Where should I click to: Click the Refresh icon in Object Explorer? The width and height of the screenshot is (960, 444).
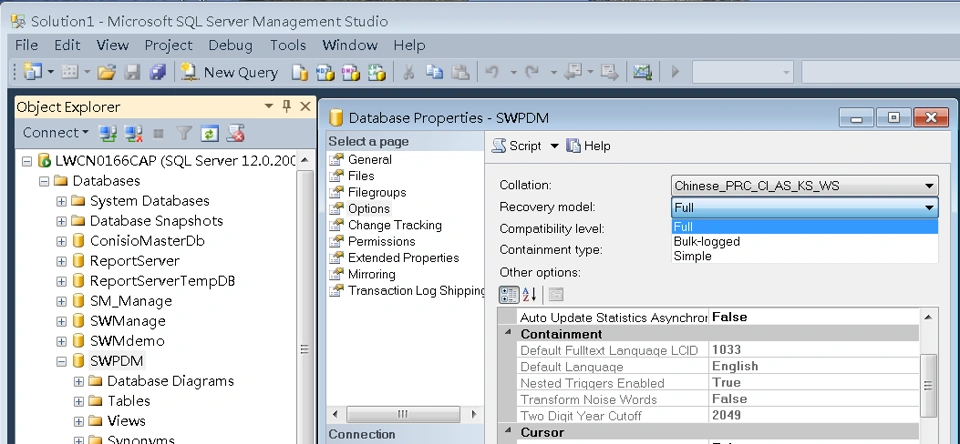(209, 133)
